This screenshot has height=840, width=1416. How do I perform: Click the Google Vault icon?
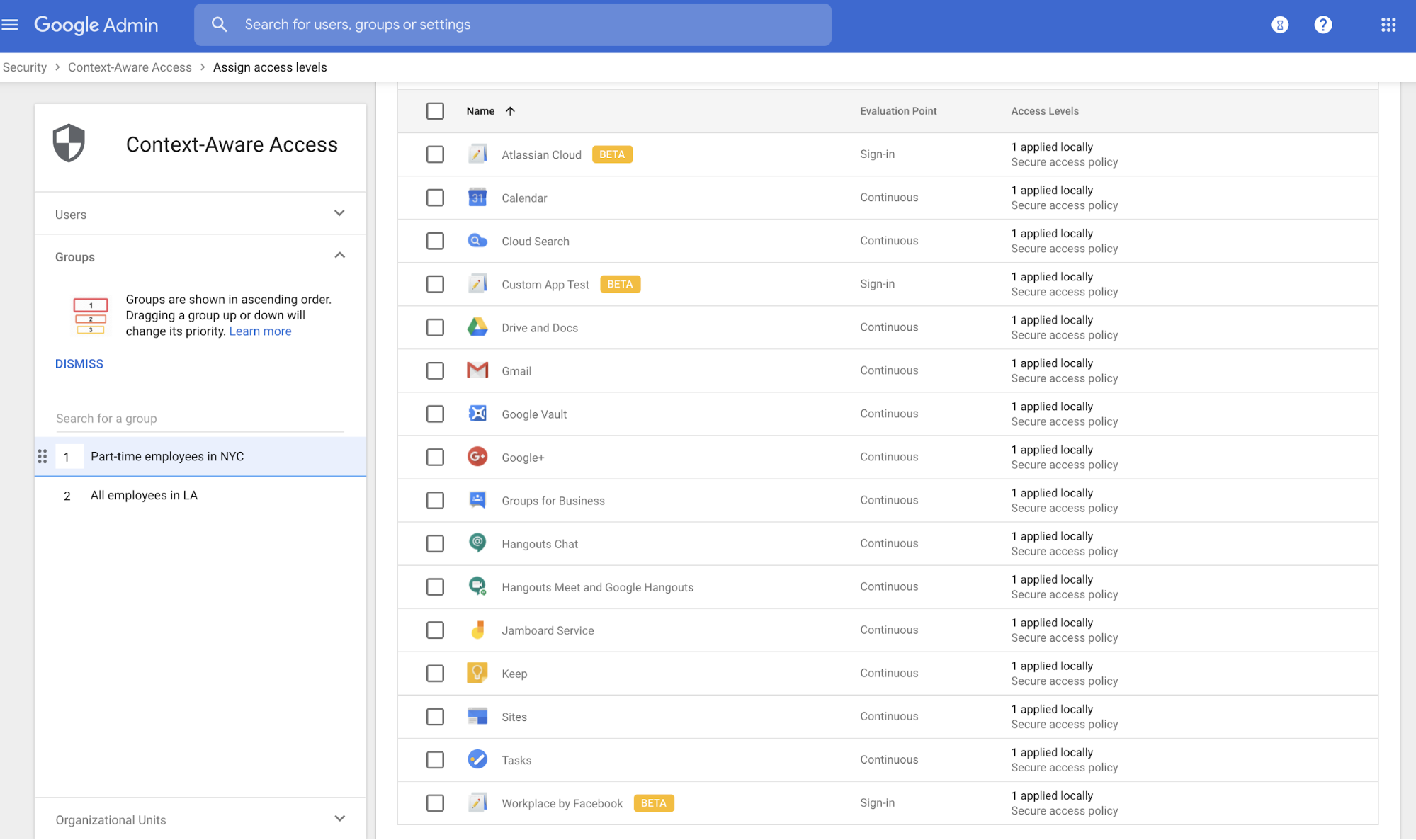[477, 413]
